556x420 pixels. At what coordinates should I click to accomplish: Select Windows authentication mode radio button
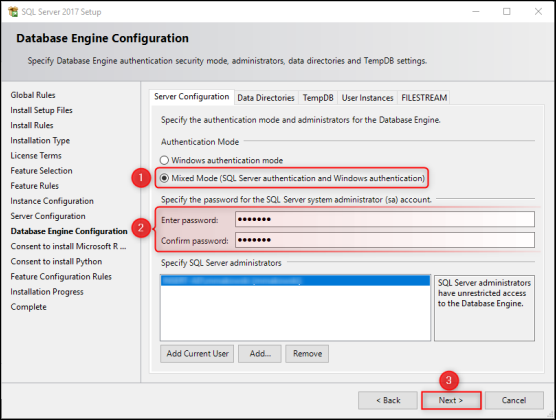coord(164,160)
